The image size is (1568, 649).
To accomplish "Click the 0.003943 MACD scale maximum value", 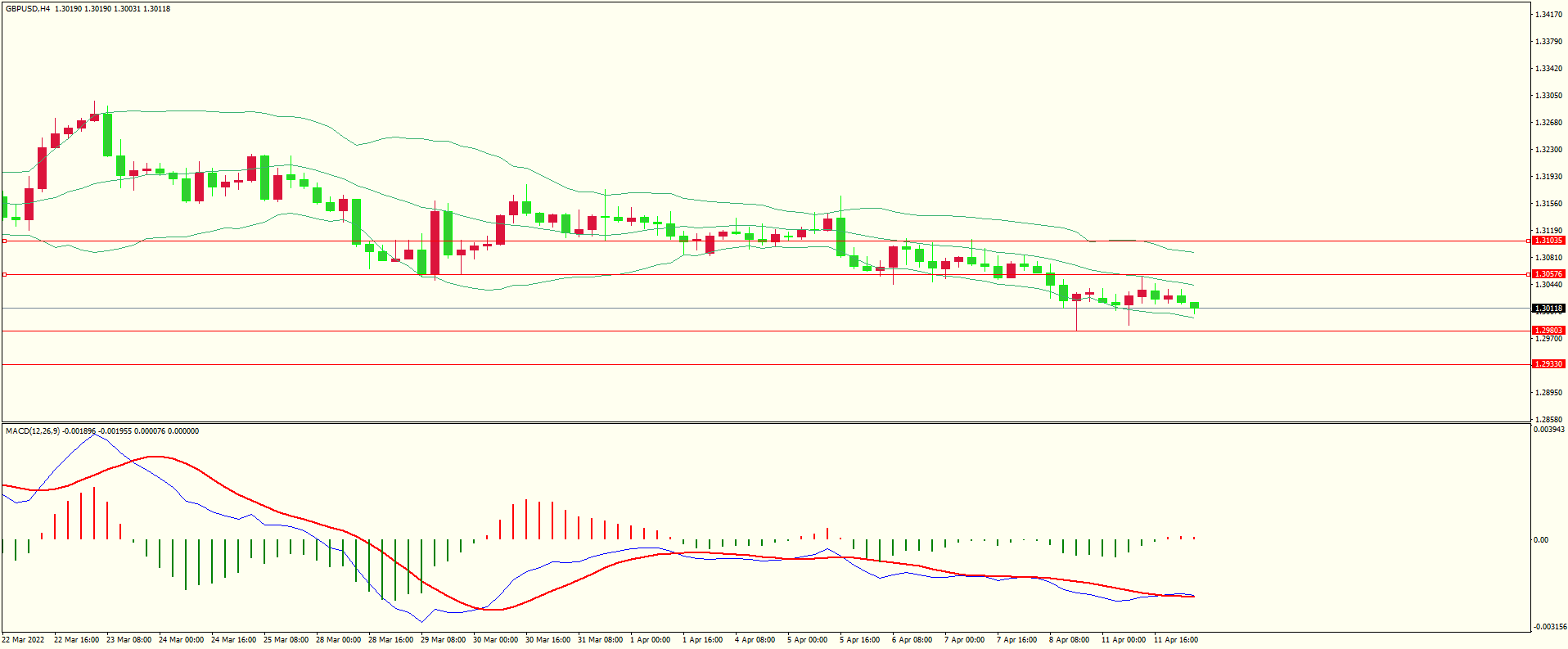I will (1548, 430).
